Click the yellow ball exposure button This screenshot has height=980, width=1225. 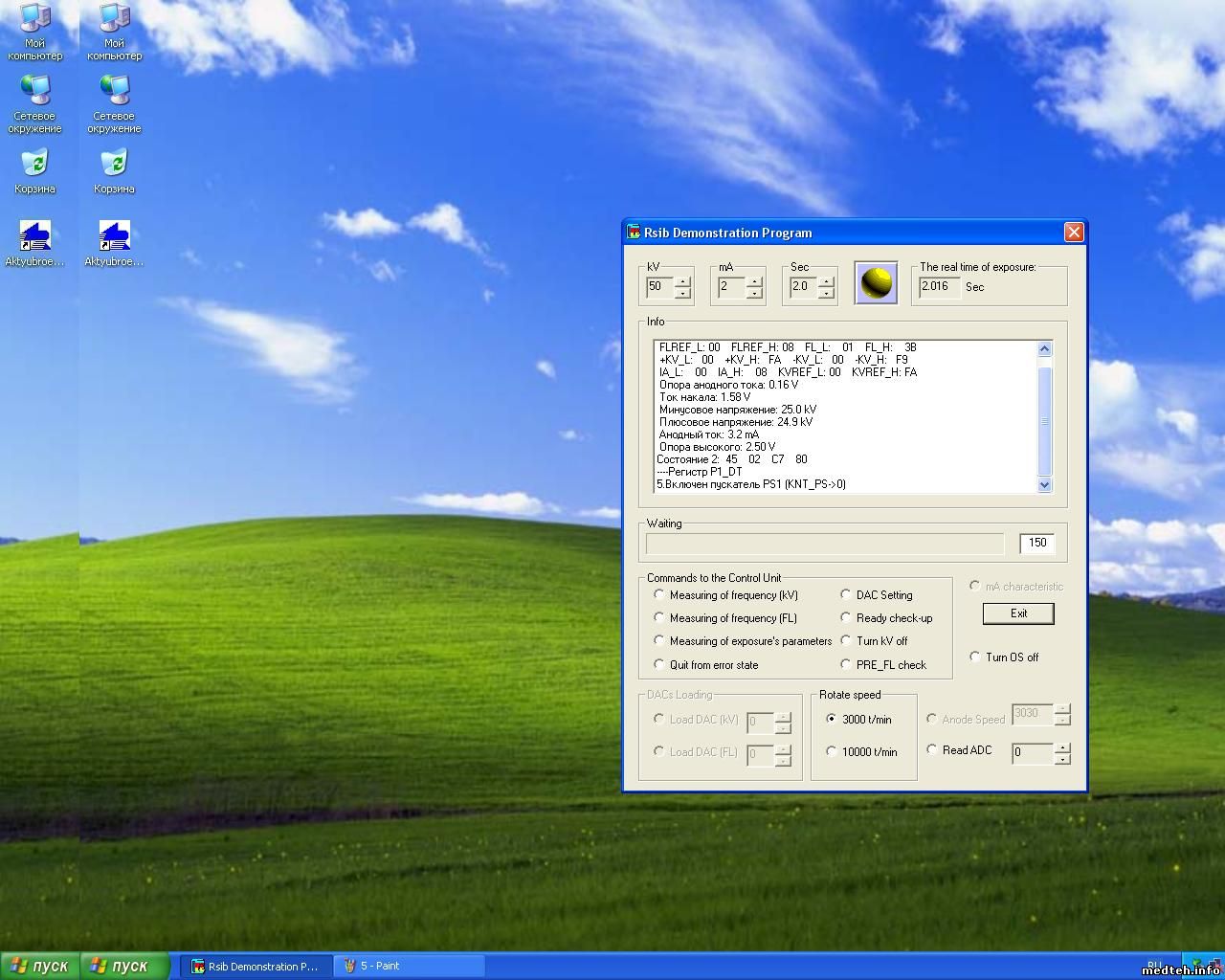pyautogui.click(x=876, y=283)
